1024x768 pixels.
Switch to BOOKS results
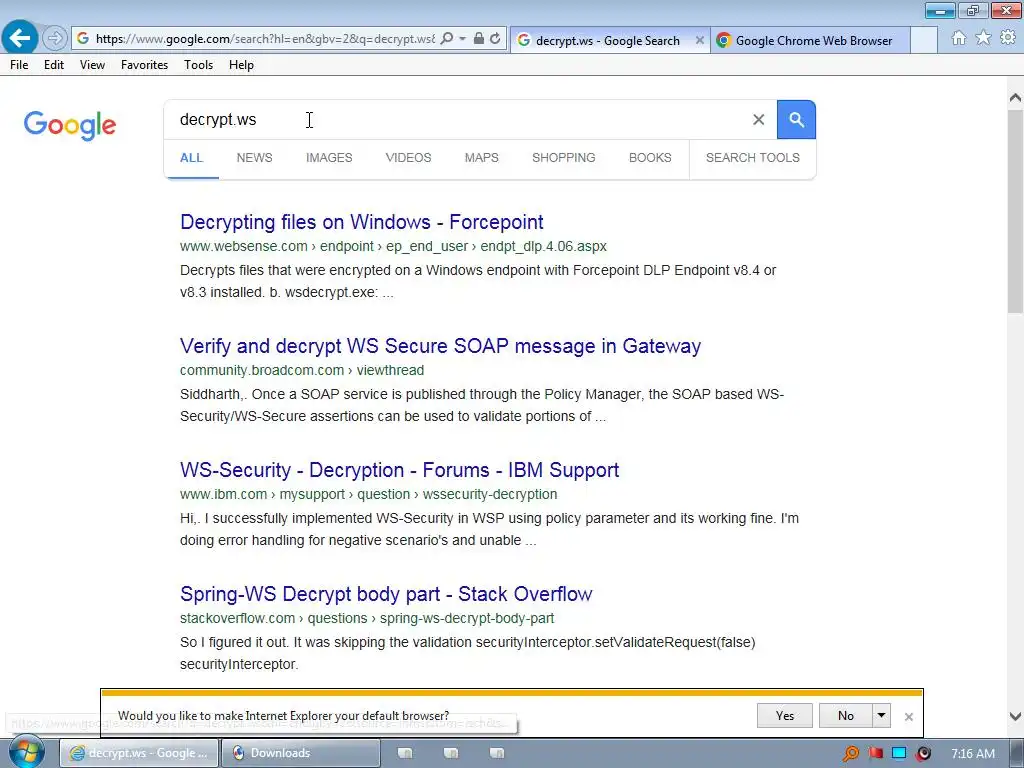(650, 158)
